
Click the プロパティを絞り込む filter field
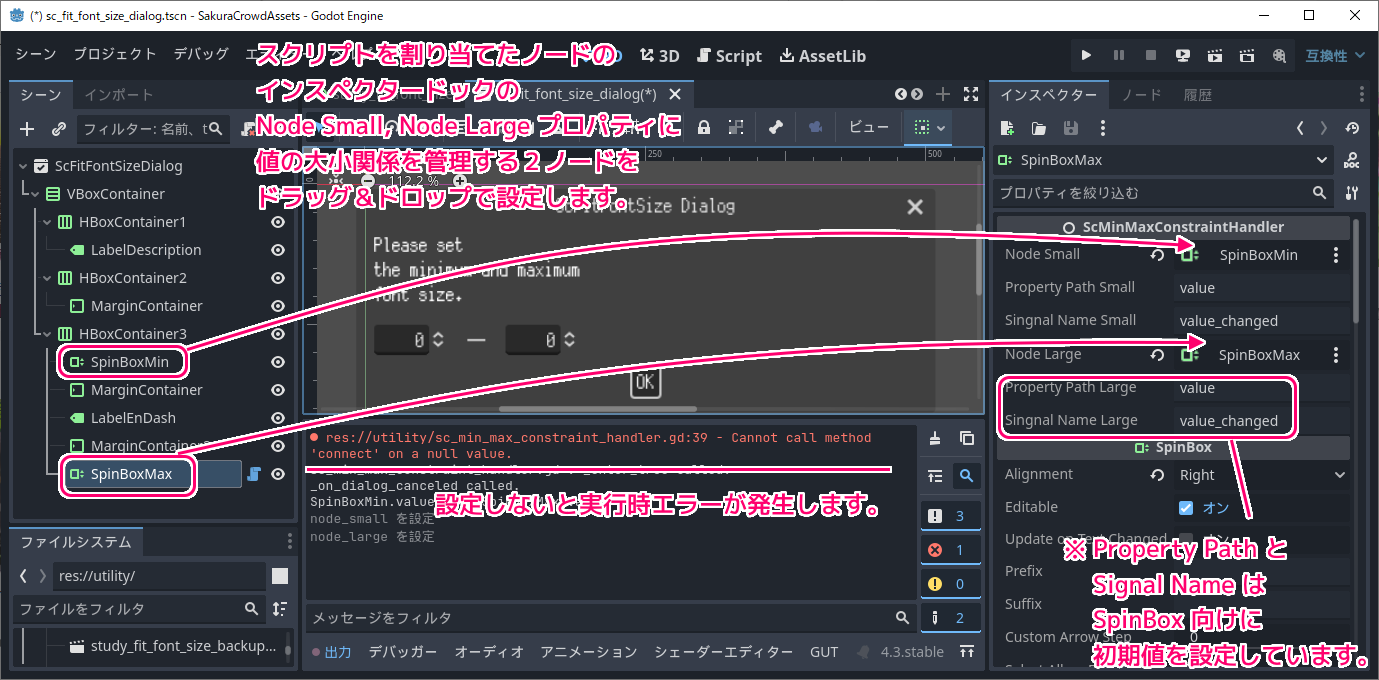click(x=1163, y=192)
